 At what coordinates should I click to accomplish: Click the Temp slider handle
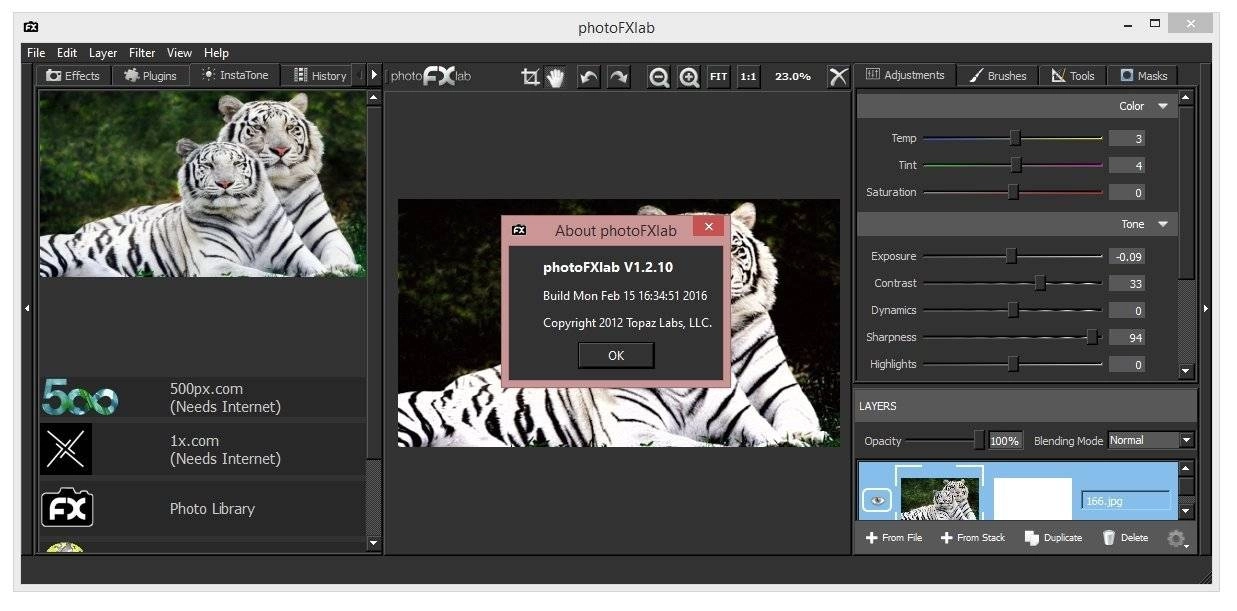tap(1015, 138)
